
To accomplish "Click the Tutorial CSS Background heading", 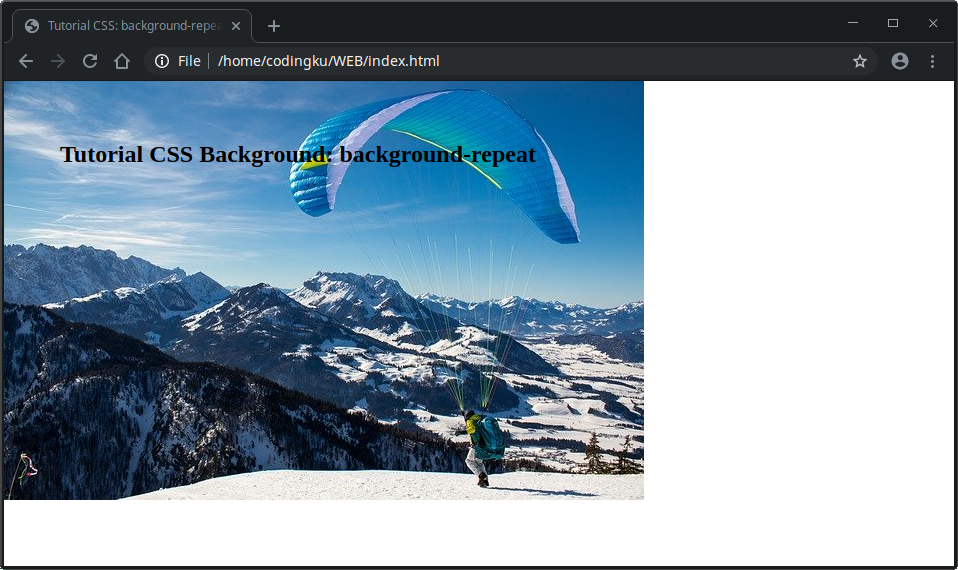I will [x=298, y=155].
